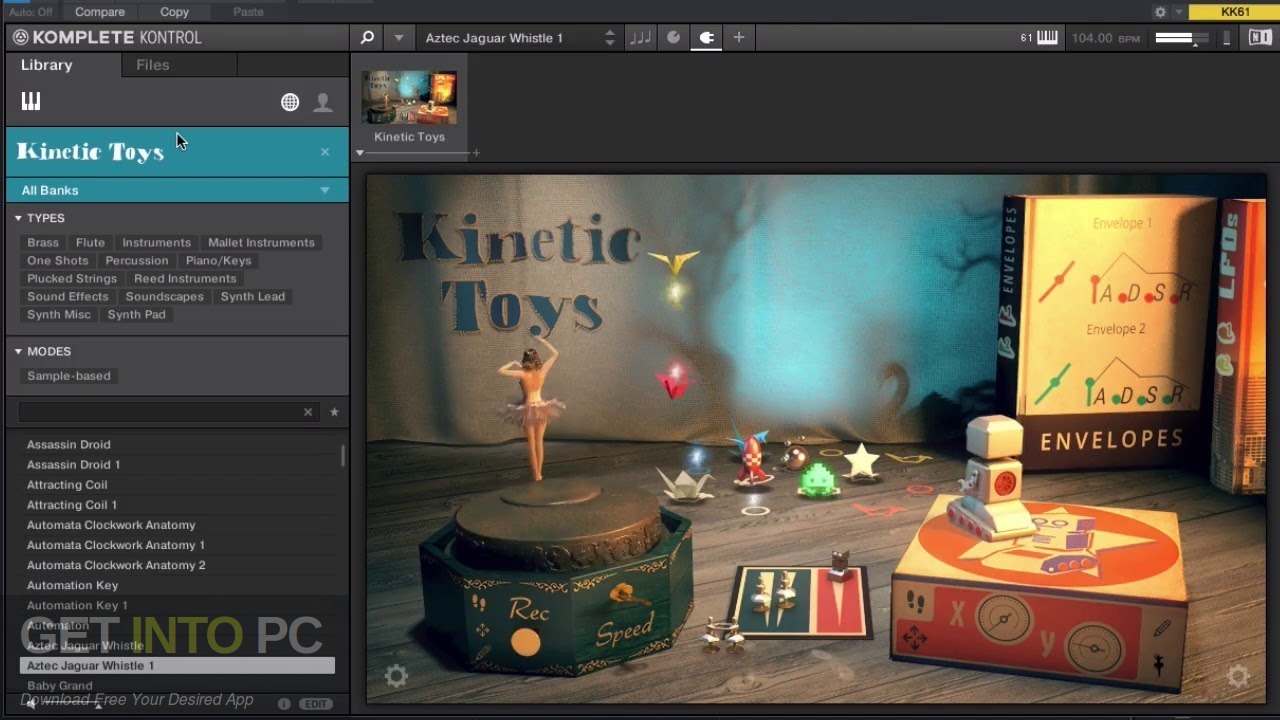
Task: Switch to the Files tab
Action: click(153, 65)
